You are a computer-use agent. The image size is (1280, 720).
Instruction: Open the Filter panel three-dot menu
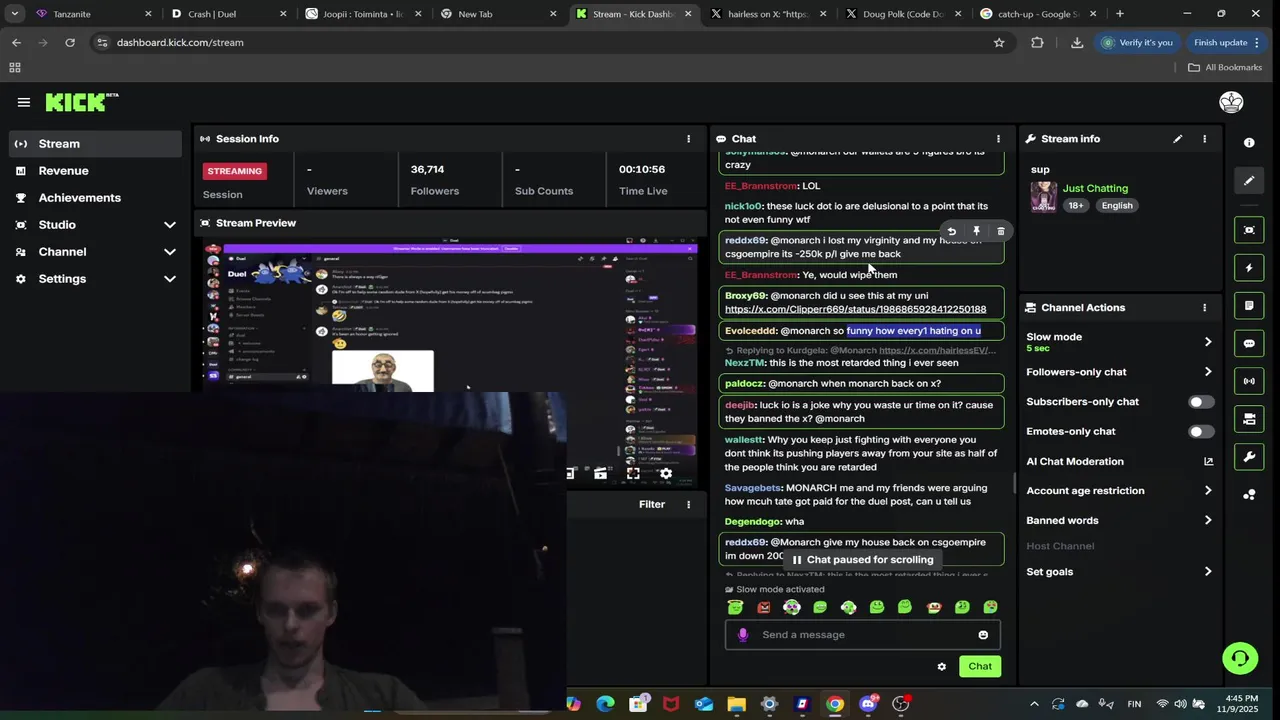[688, 505]
